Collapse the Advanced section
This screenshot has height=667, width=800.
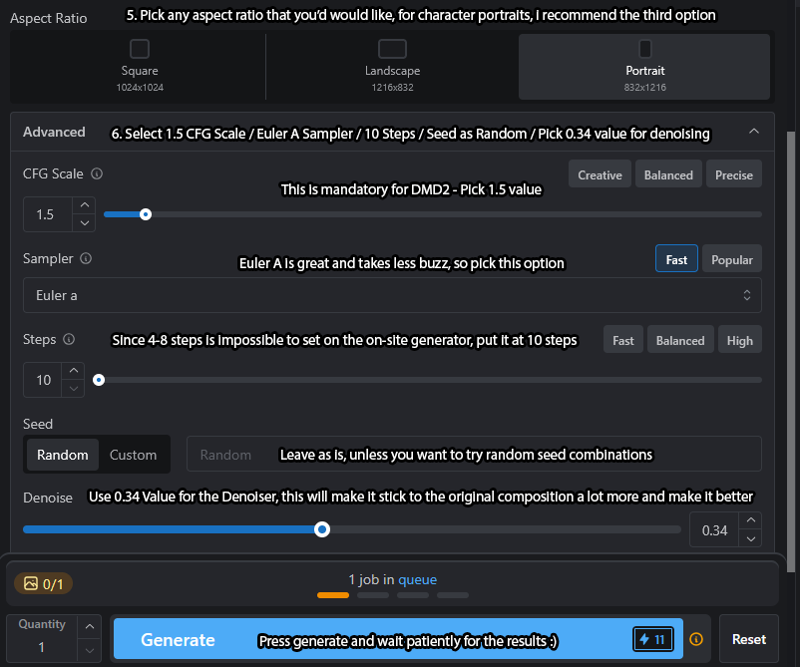[754, 132]
